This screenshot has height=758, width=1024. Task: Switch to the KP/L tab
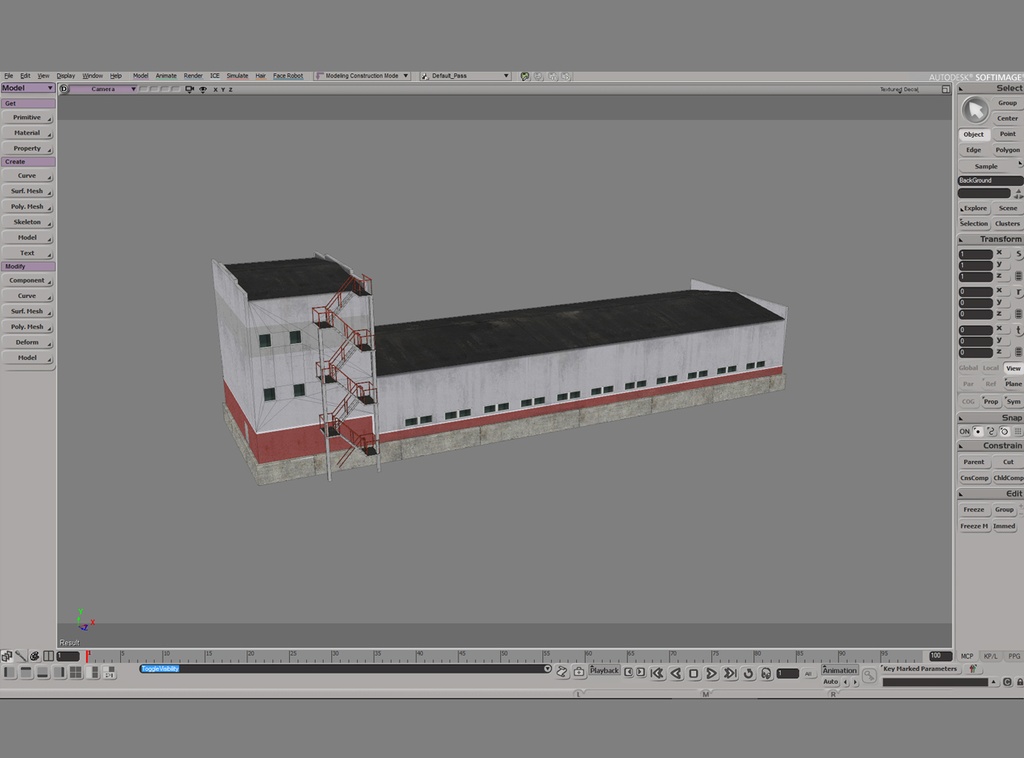pyautogui.click(x=990, y=655)
